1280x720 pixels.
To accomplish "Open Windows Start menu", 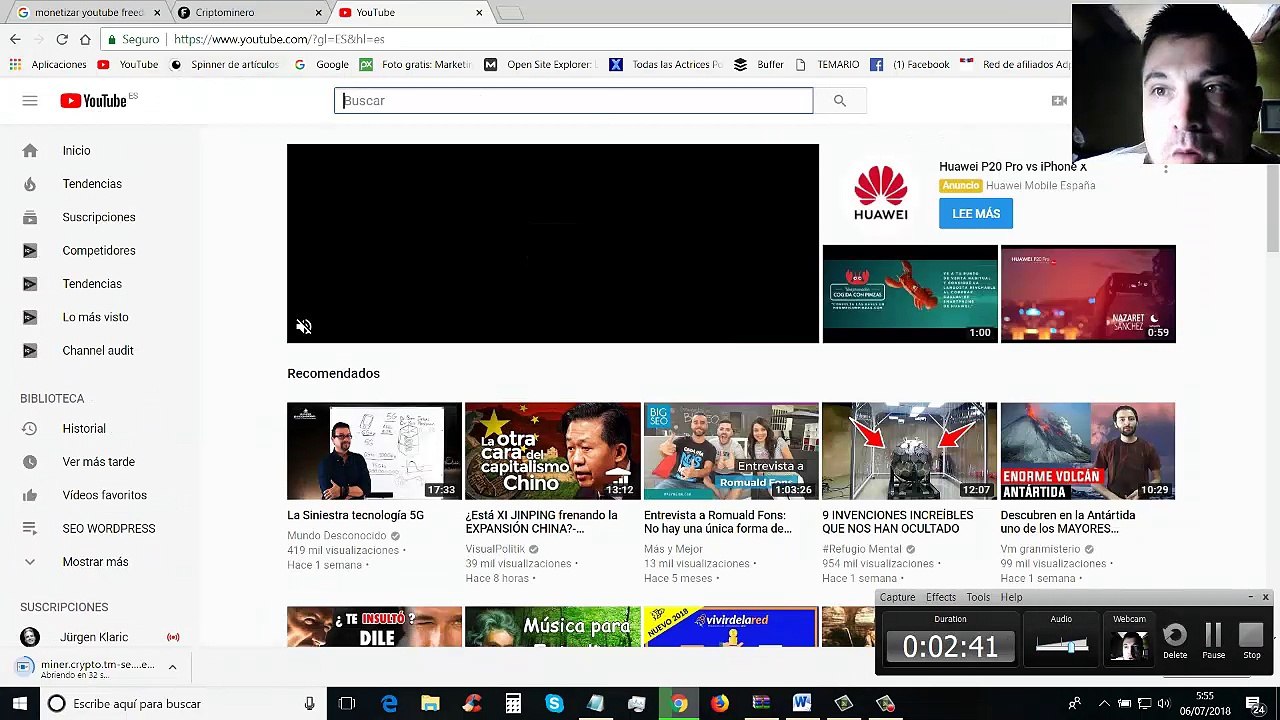I will point(19,704).
